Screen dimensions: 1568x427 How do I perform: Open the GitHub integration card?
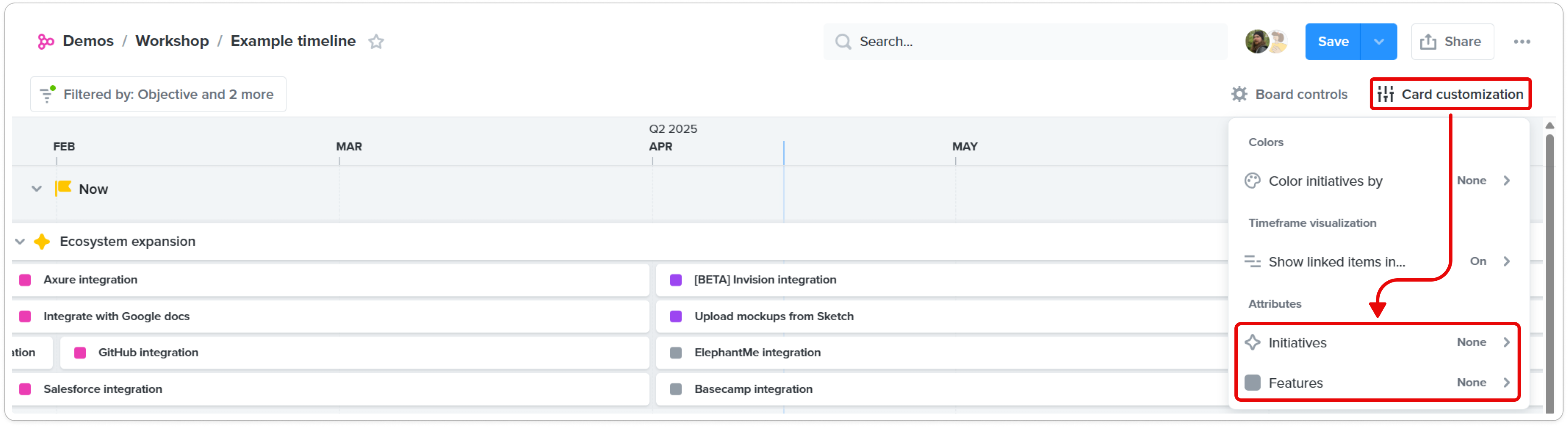(x=354, y=353)
